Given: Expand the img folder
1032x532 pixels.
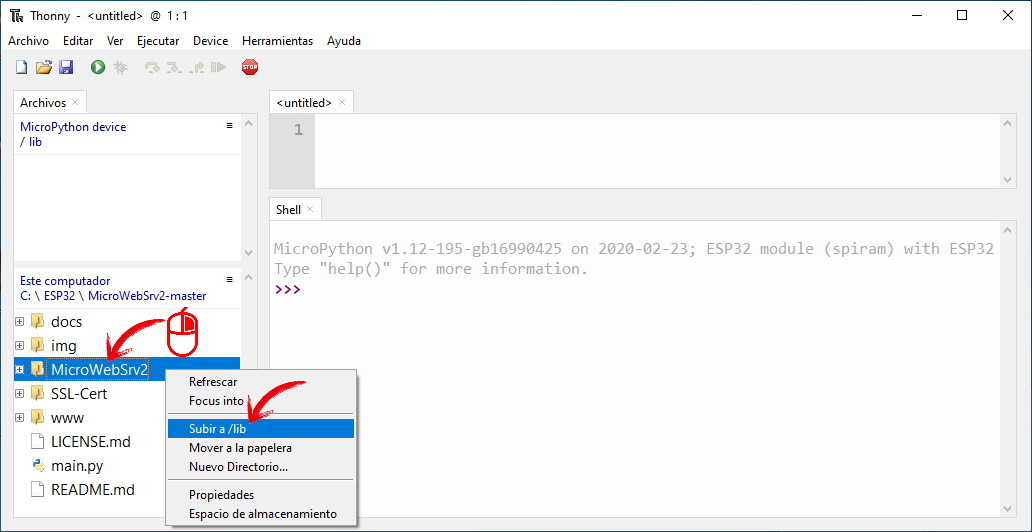Looking at the screenshot, I should tap(20, 346).
